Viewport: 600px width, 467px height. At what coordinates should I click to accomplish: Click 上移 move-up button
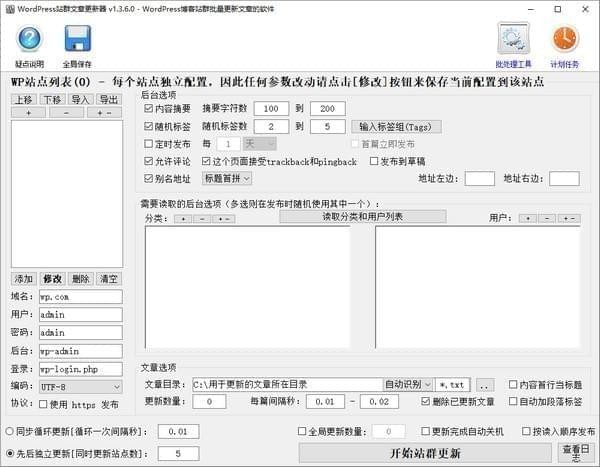click(24, 100)
